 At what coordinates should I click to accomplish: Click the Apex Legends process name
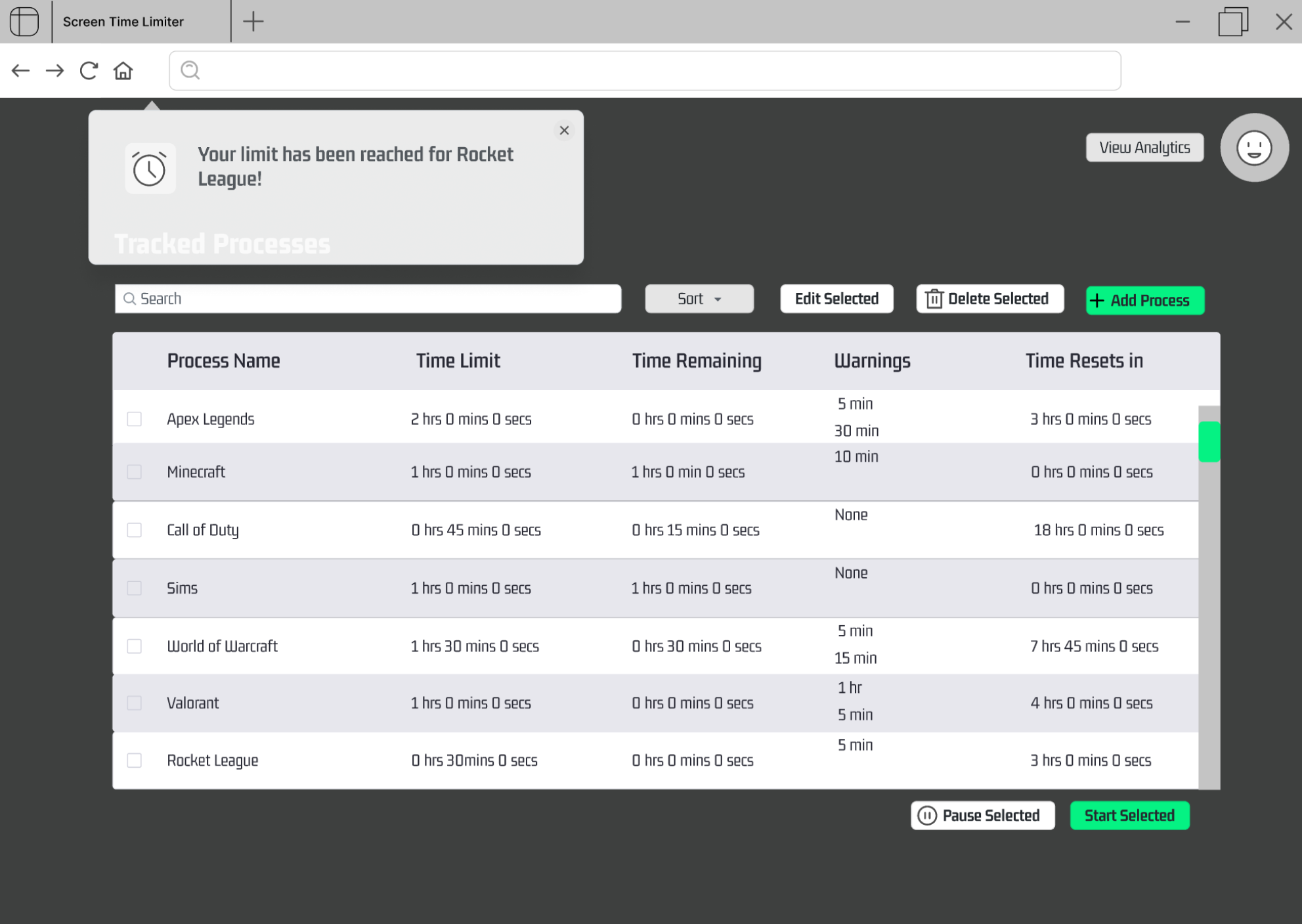click(211, 419)
